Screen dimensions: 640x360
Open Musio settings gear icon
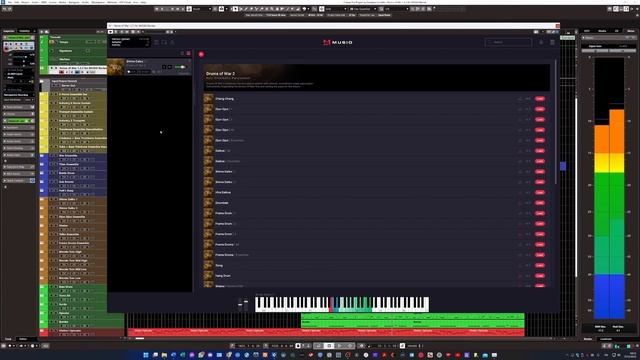[x=541, y=42]
